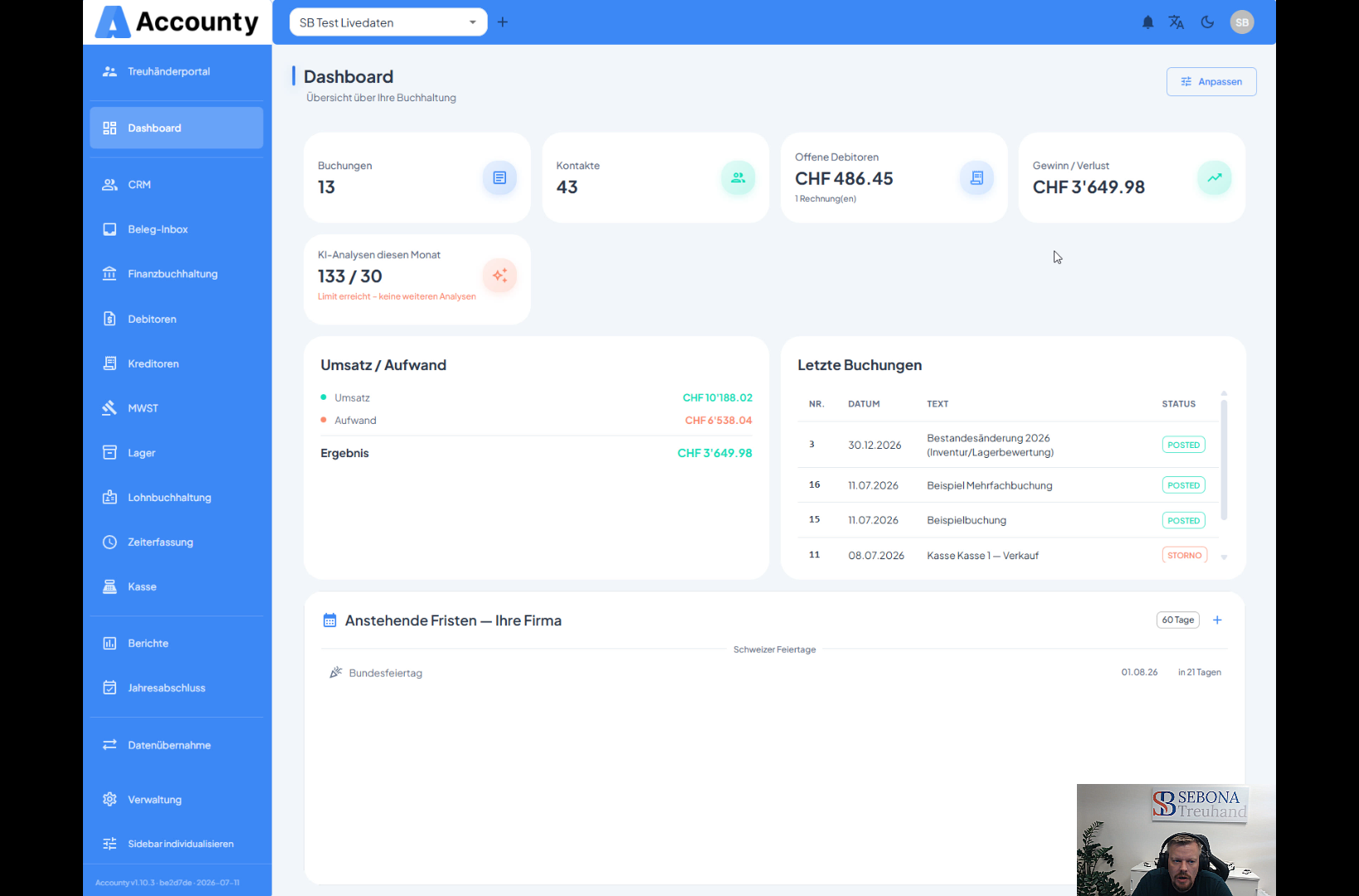Click the Aufwand CHF 6'538.04 value
The height and width of the screenshot is (896, 1359).
tap(718, 420)
